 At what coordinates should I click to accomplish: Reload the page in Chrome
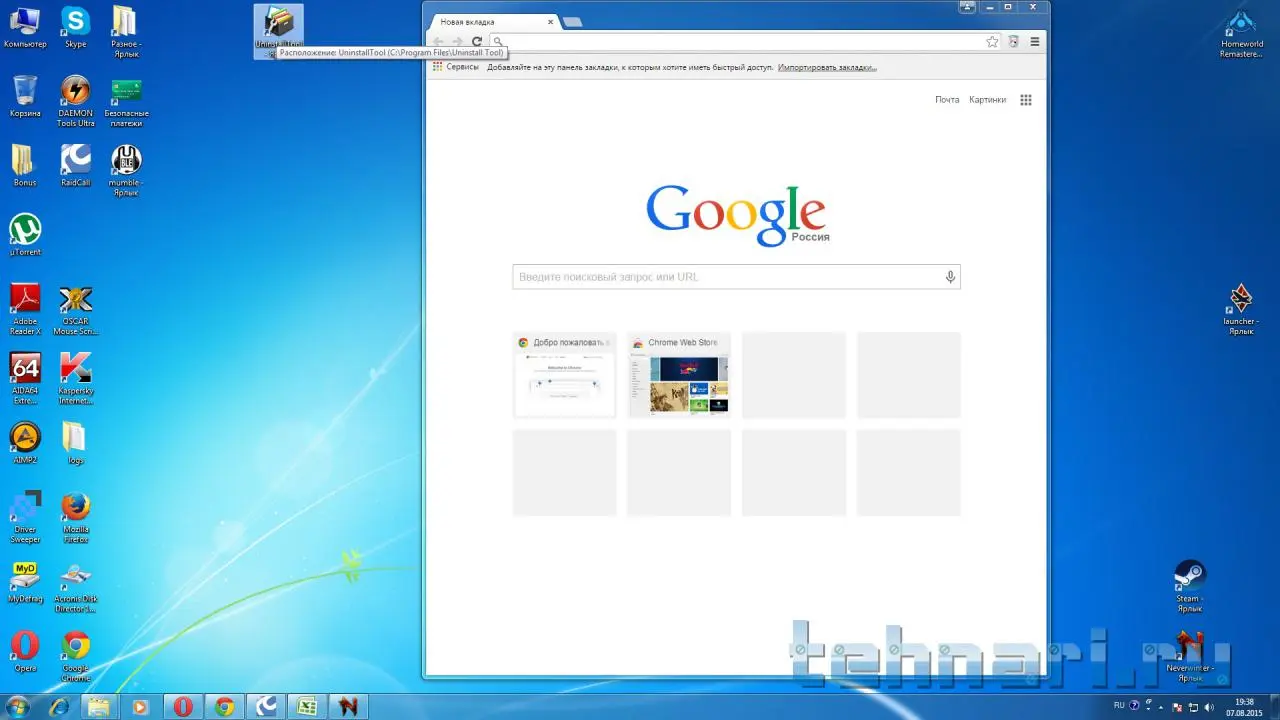pos(477,42)
